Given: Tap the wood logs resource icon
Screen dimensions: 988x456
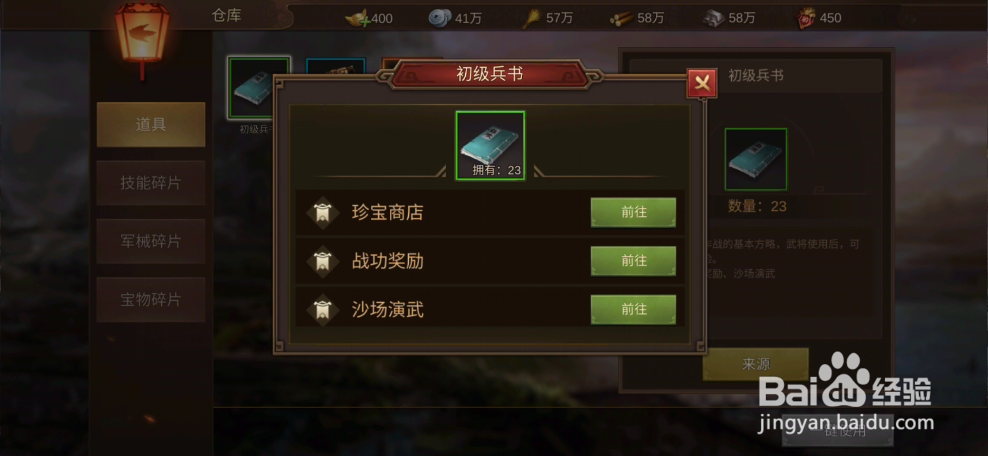Looking at the screenshot, I should [x=621, y=18].
